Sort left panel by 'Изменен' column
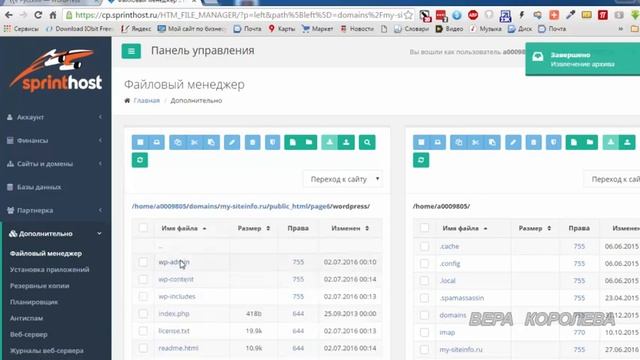 tap(350, 228)
